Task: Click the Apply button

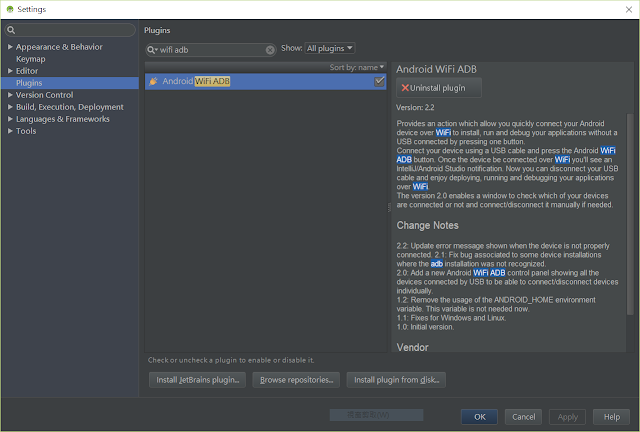Action: (x=567, y=417)
